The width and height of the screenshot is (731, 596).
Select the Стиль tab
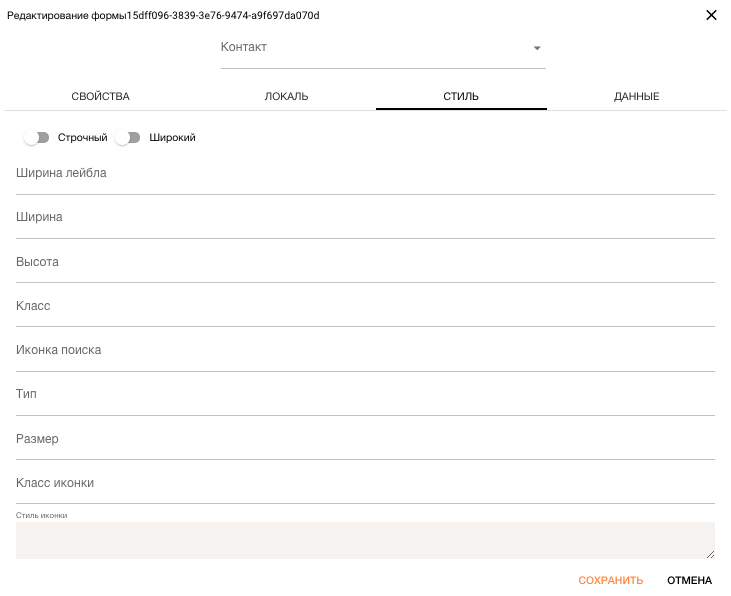tap(461, 97)
